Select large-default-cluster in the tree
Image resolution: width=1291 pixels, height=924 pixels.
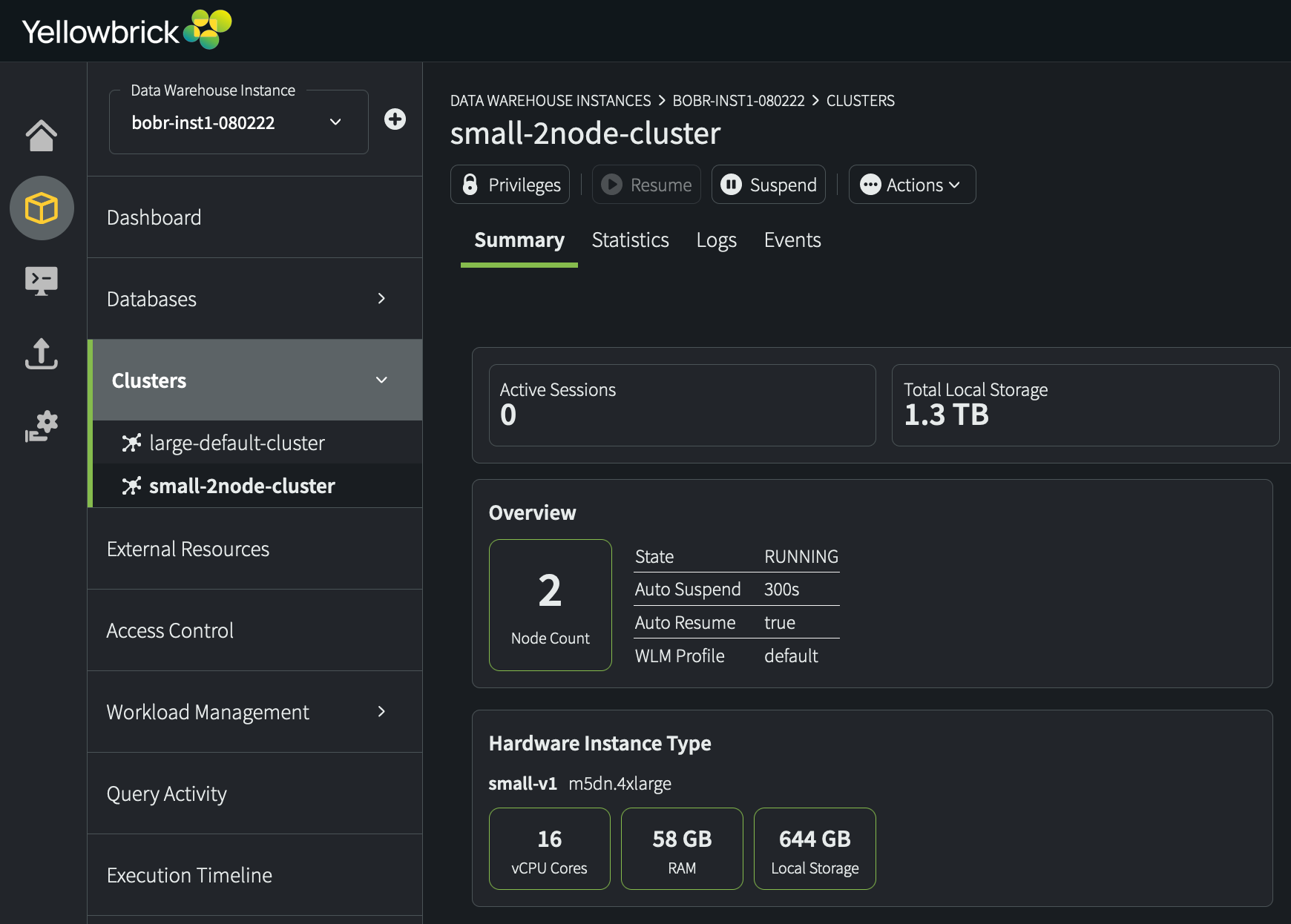click(x=257, y=443)
